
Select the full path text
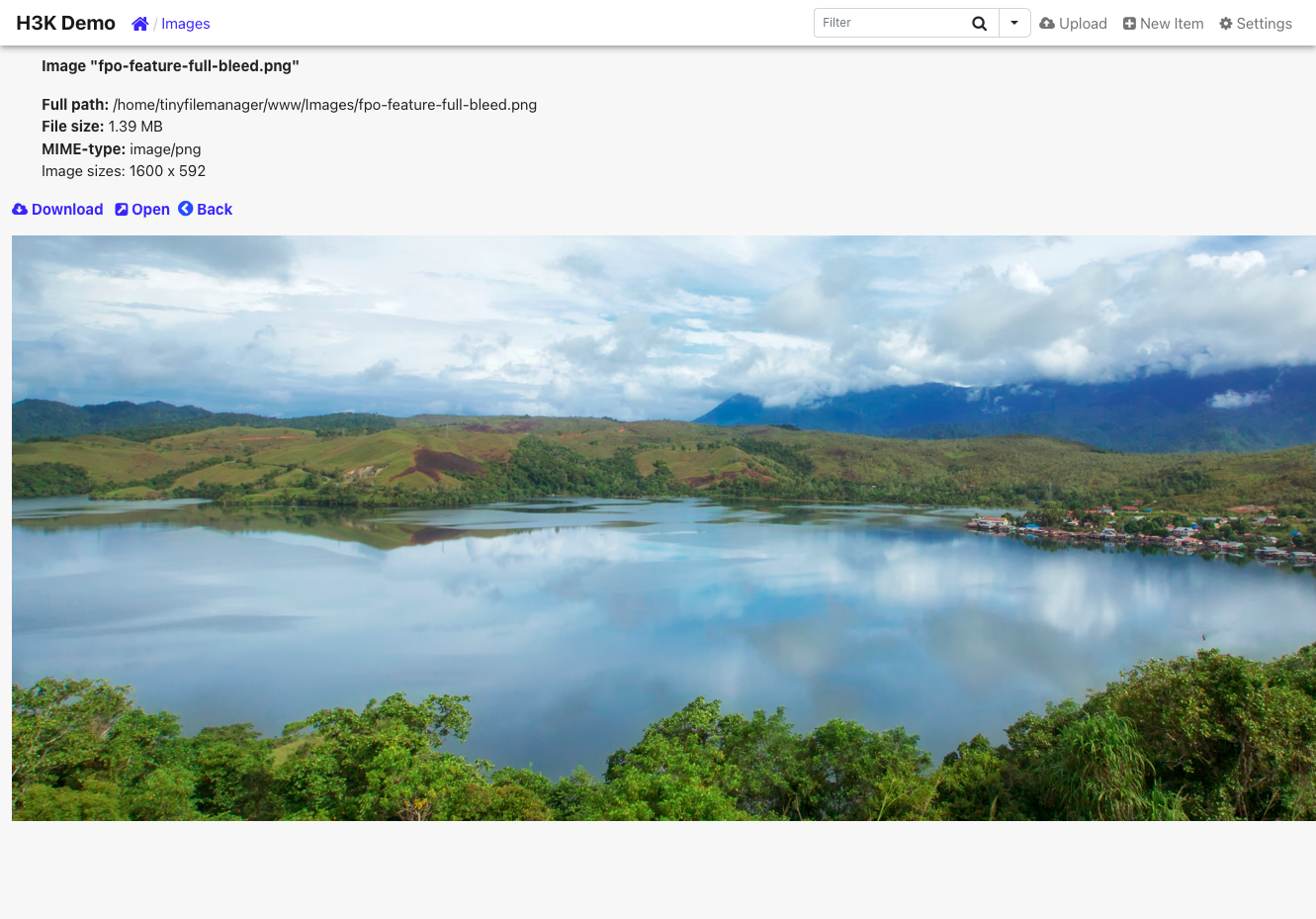pos(290,105)
